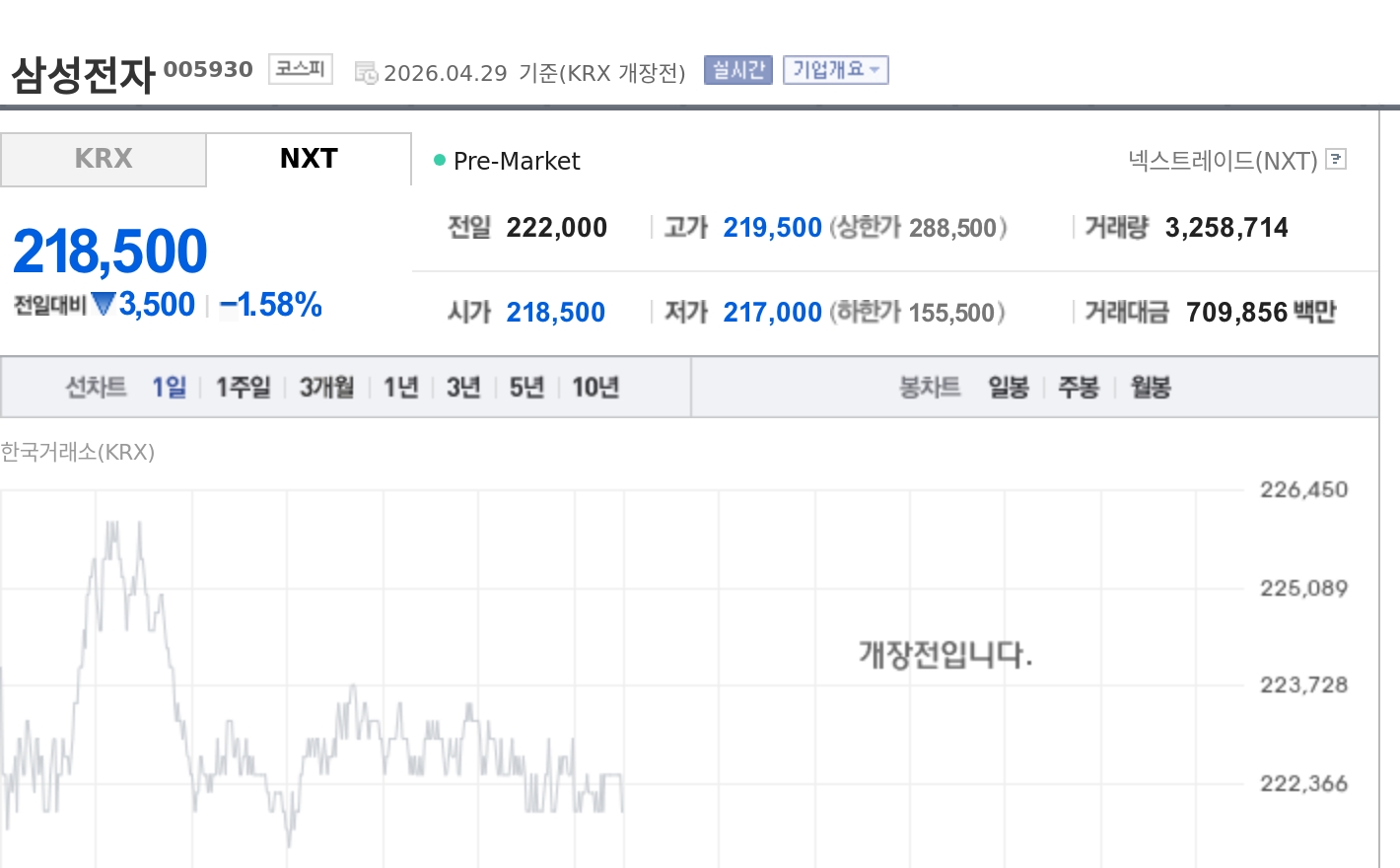Click the 넥스트레이드(NXT) label

(1223, 160)
